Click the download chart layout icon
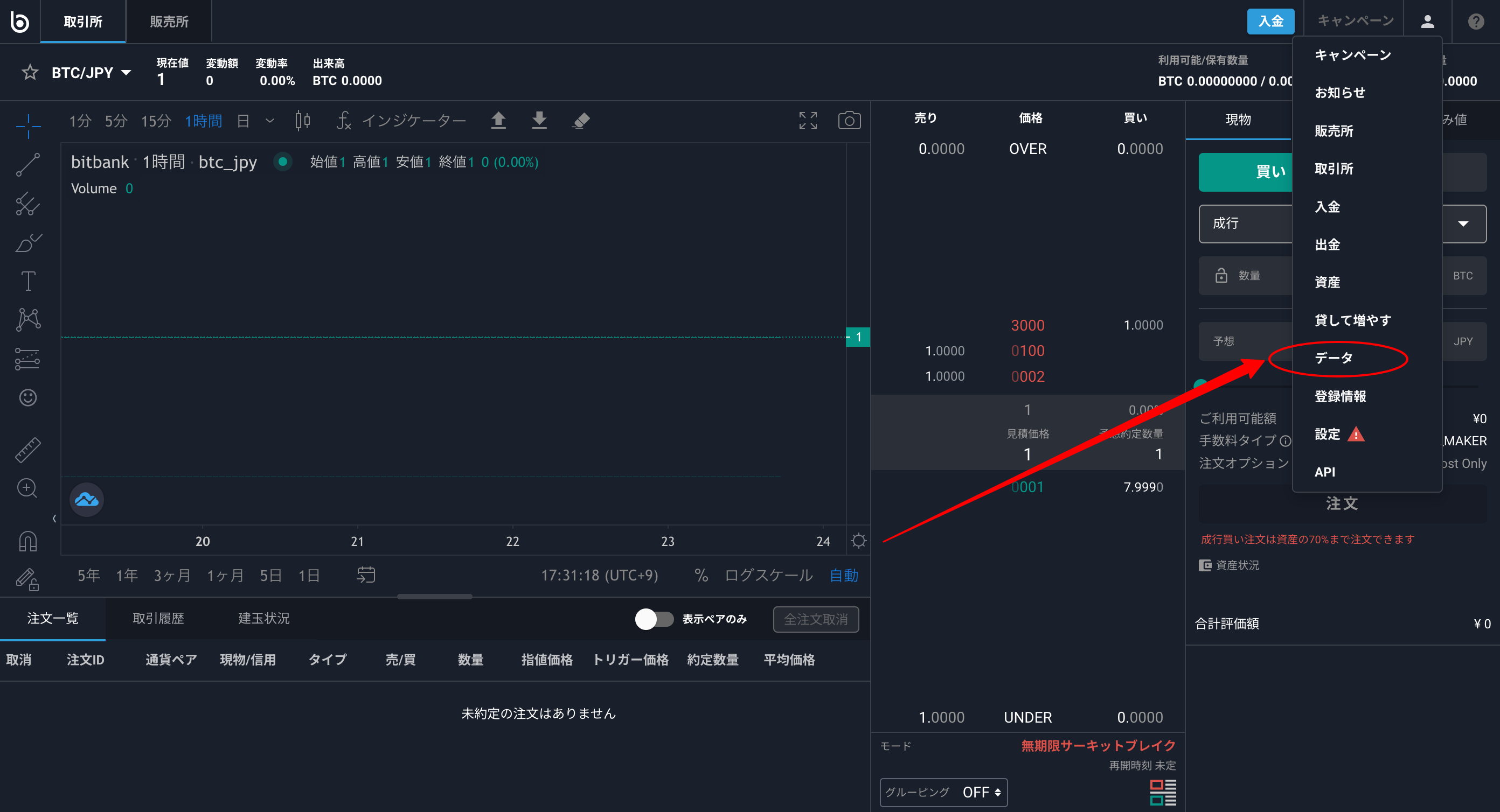Viewport: 1500px width, 812px height. tap(539, 121)
